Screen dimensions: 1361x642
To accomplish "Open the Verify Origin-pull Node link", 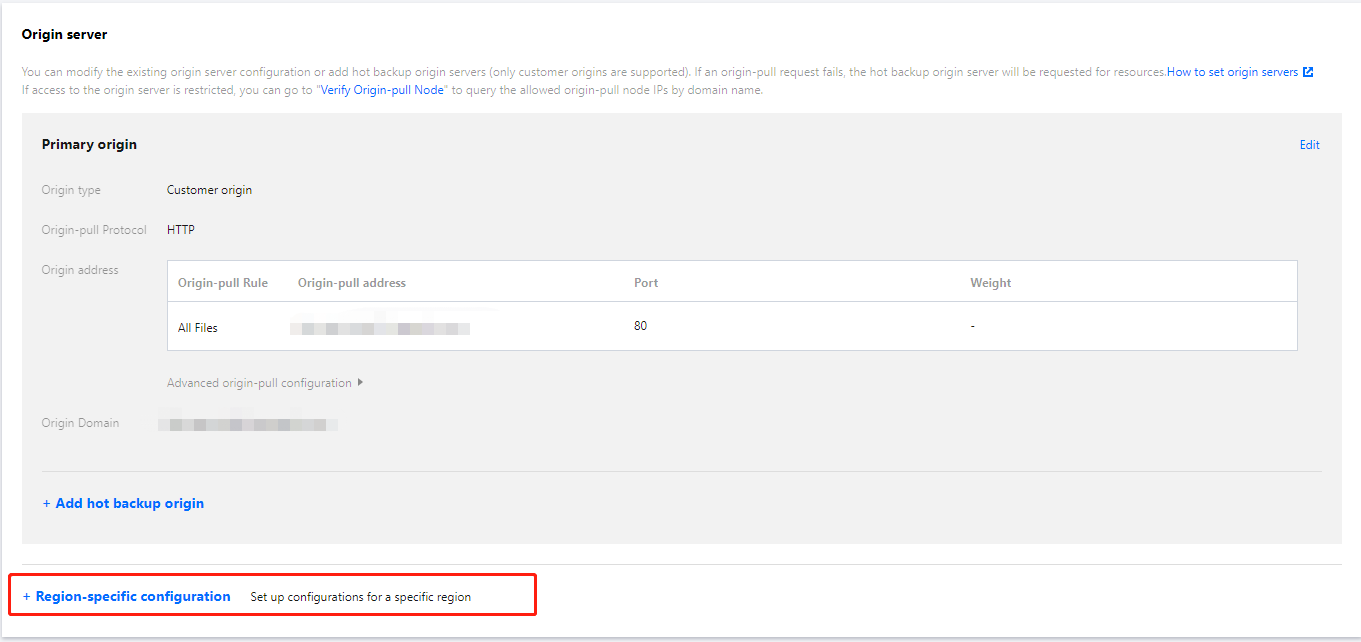I will (x=381, y=90).
